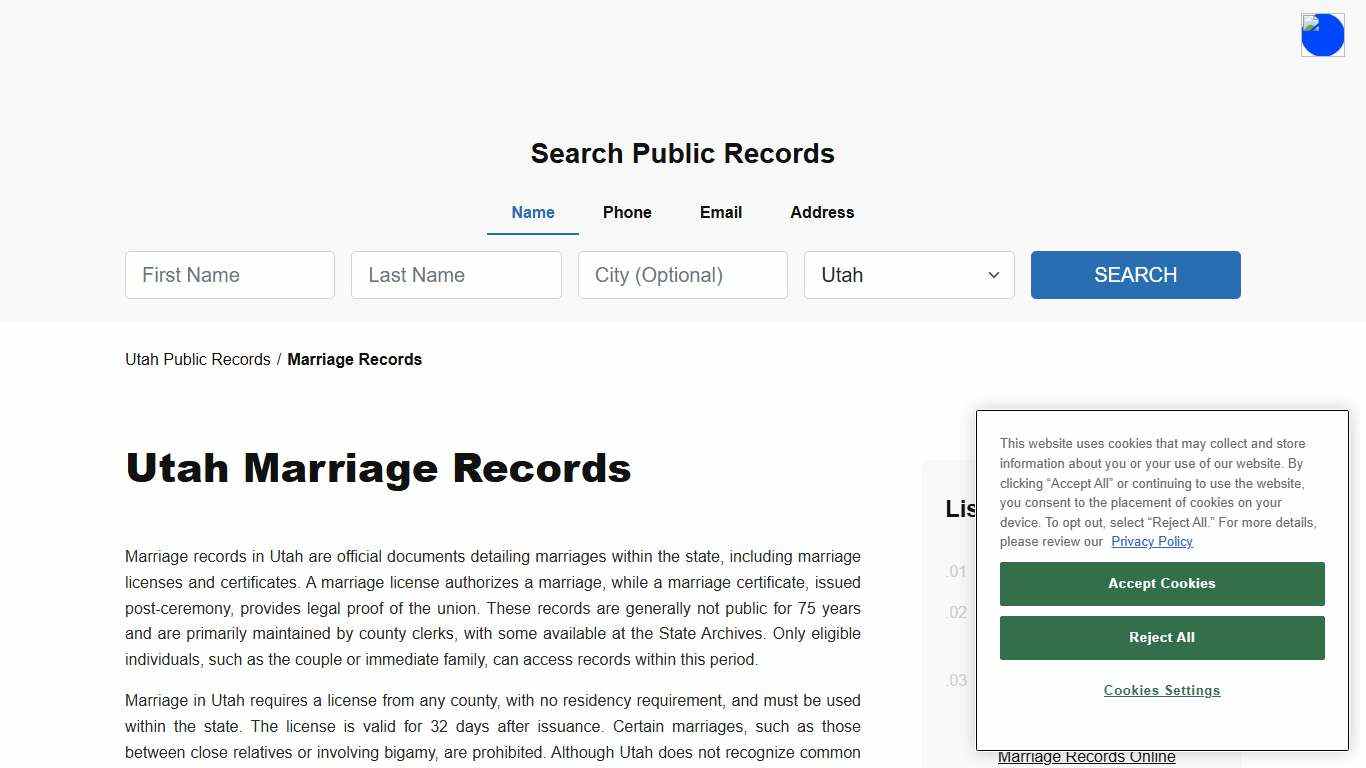Expand list item .01 in the sidebar
The image size is (1366, 768).
pyautogui.click(x=956, y=572)
